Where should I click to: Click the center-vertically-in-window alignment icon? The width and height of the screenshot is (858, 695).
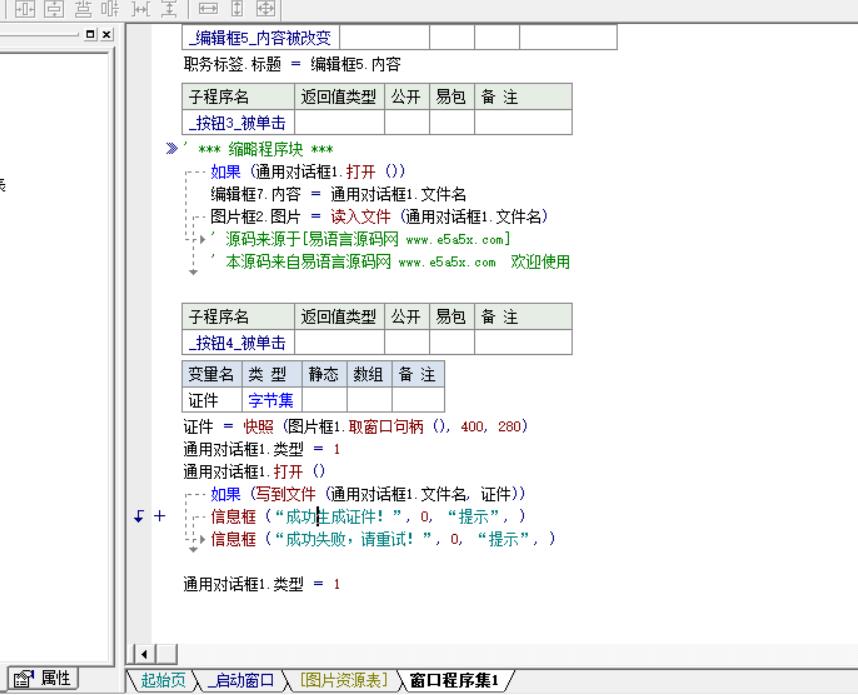(54, 9)
